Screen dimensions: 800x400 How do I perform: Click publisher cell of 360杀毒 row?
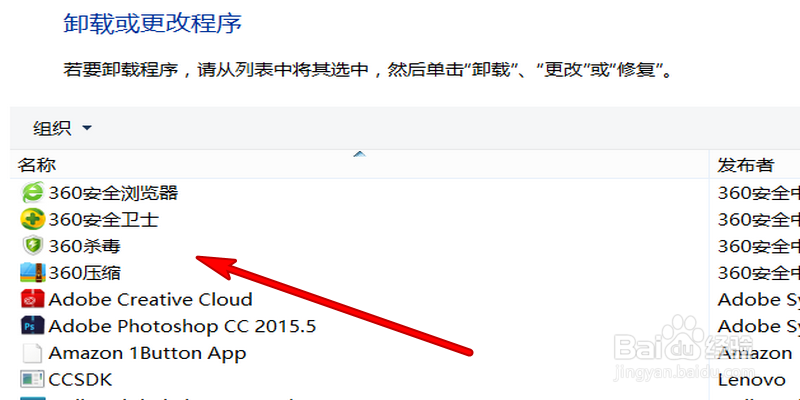pos(759,246)
